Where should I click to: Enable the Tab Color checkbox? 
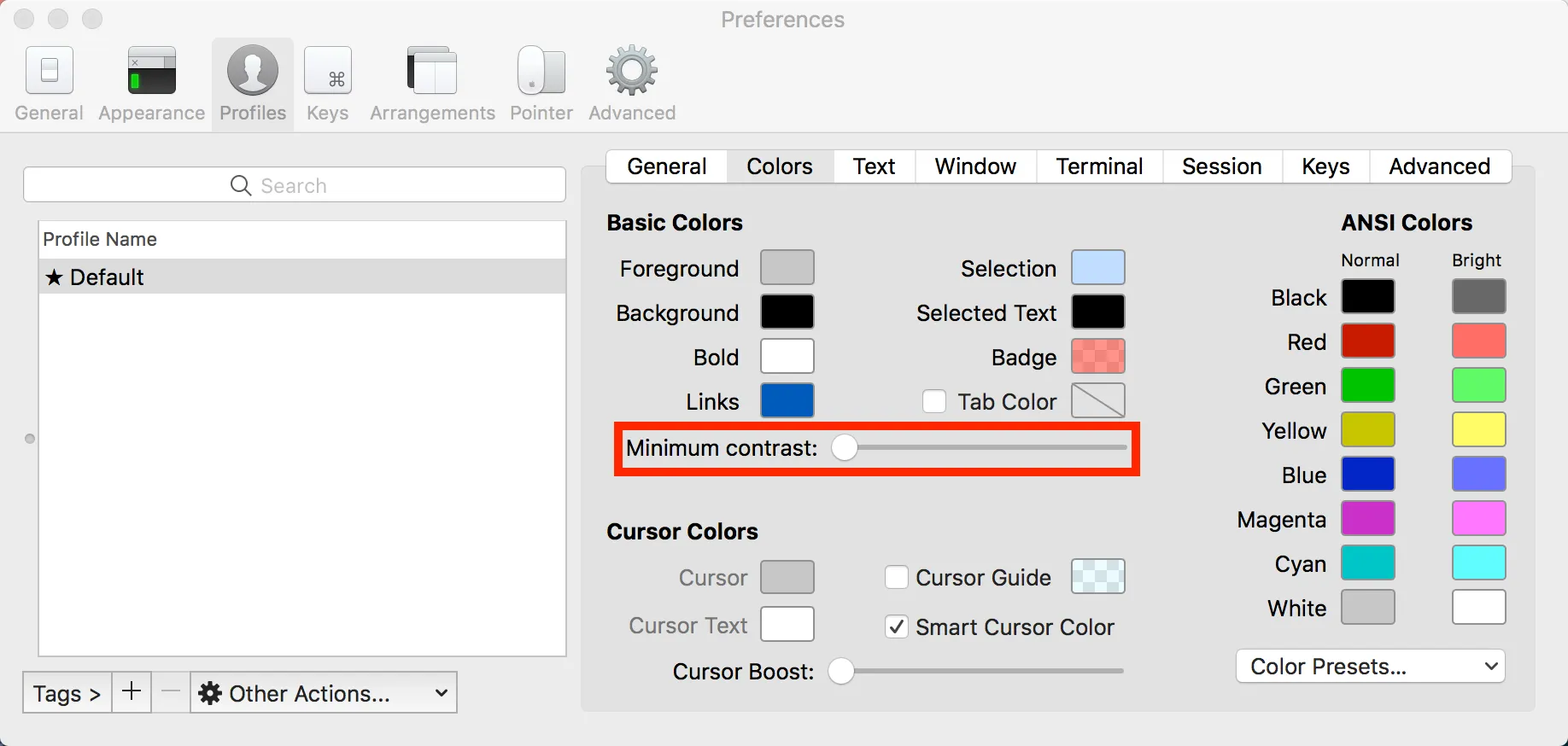934,402
